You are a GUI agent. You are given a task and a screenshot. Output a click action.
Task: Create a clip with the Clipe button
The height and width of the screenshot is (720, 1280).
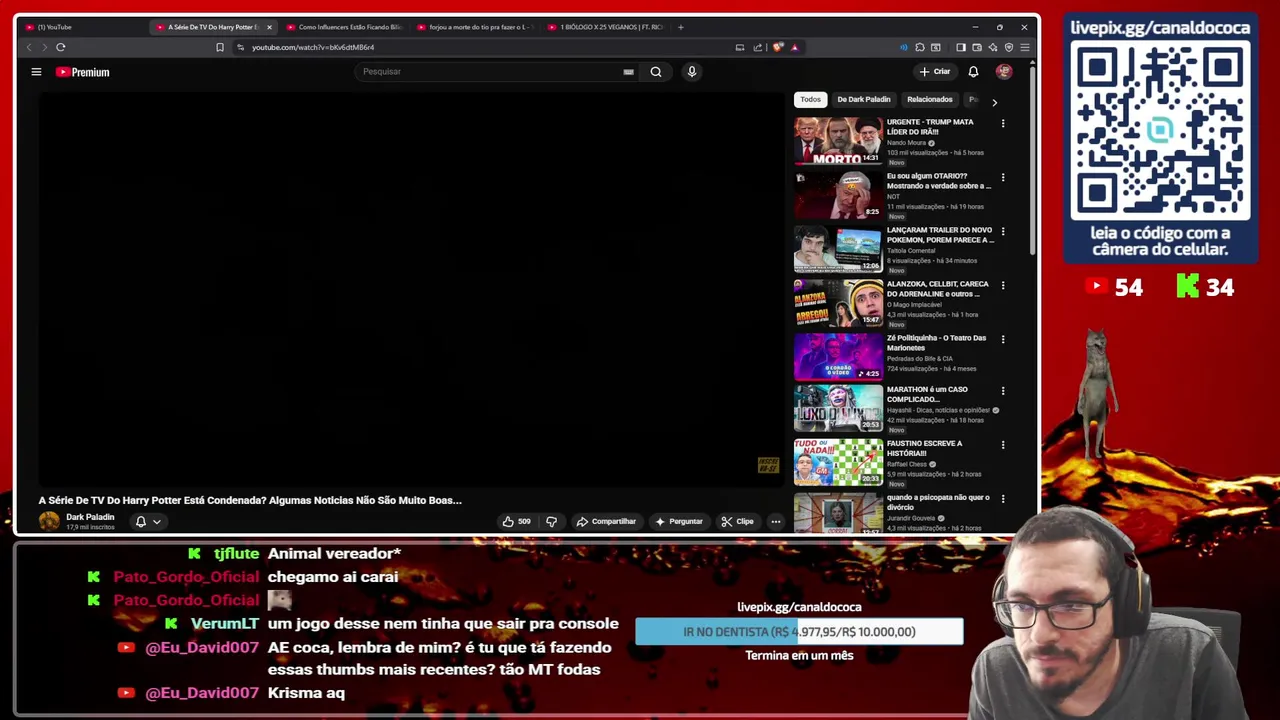pyautogui.click(x=738, y=521)
